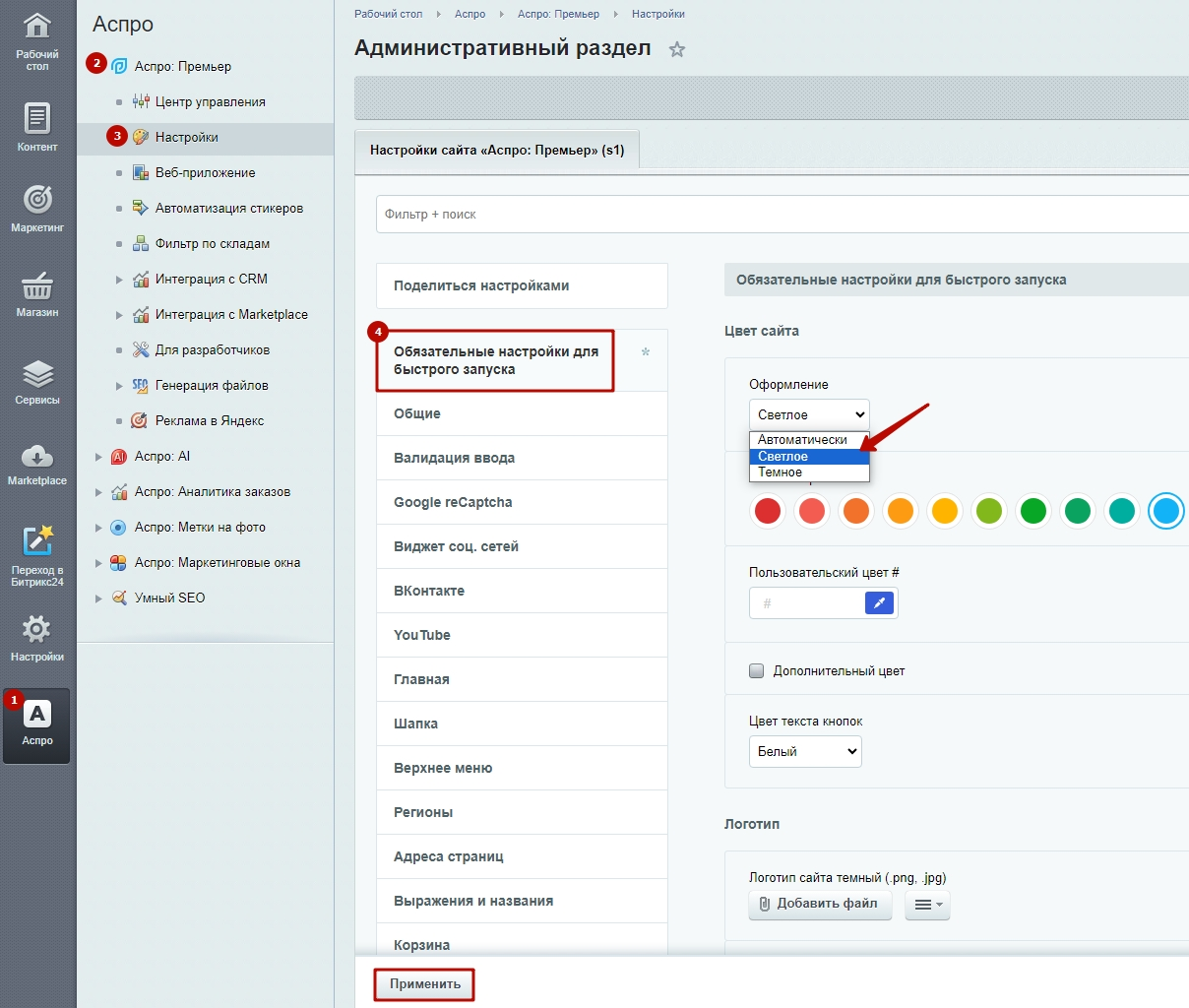Click the Автоматизация стикеров icon
The height and width of the screenshot is (1008, 1189).
tap(141, 208)
